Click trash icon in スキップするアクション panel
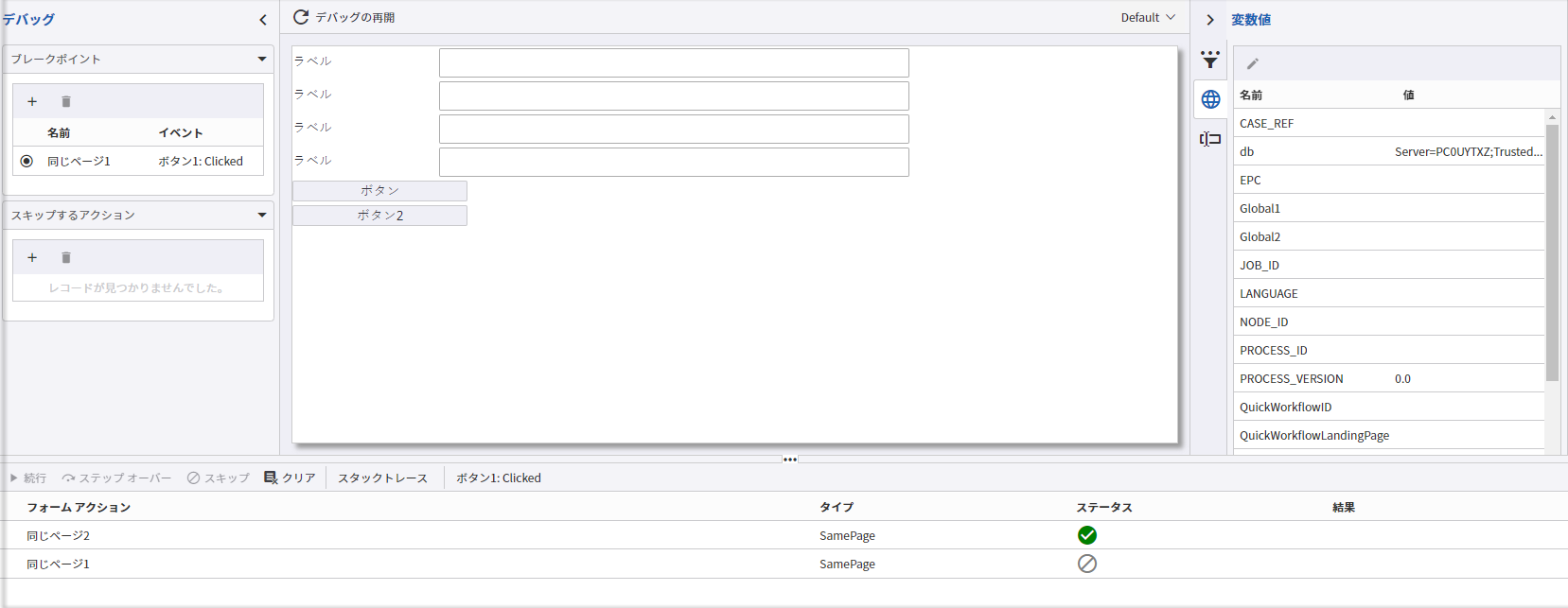The width and height of the screenshot is (1568, 608). pos(66,257)
